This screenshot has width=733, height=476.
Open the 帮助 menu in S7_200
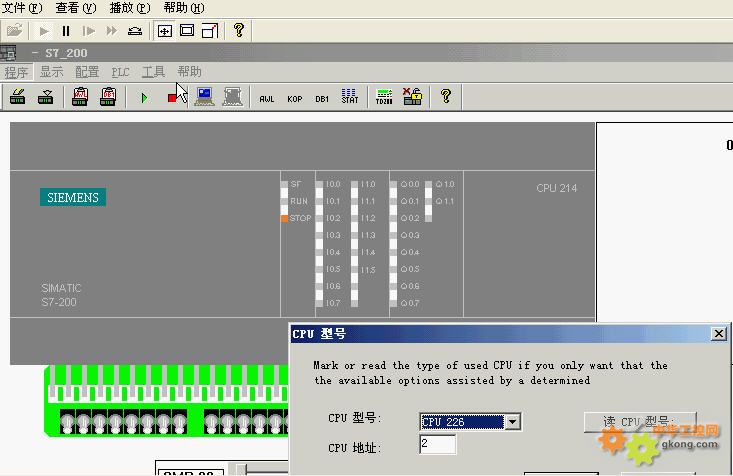[189, 72]
